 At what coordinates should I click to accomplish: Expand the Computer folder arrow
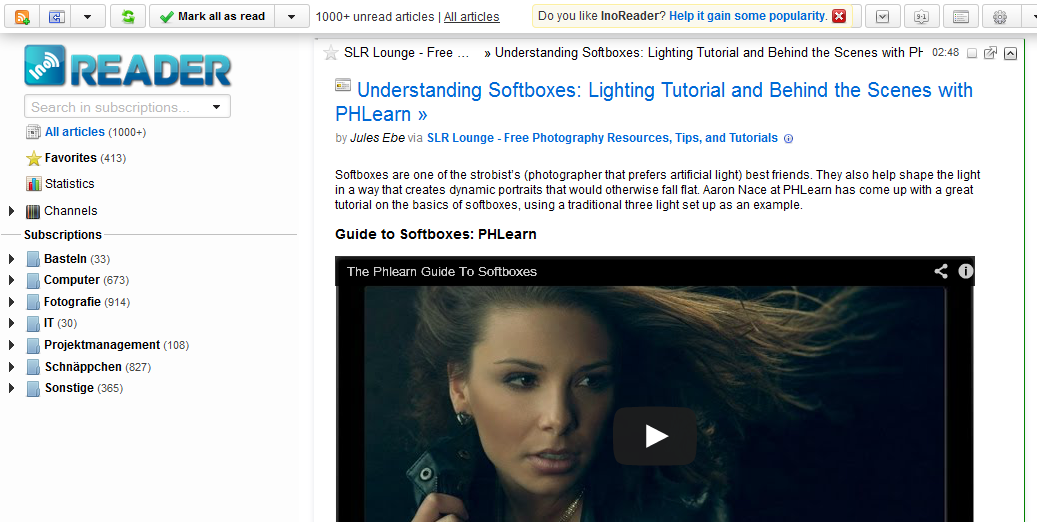(11, 280)
